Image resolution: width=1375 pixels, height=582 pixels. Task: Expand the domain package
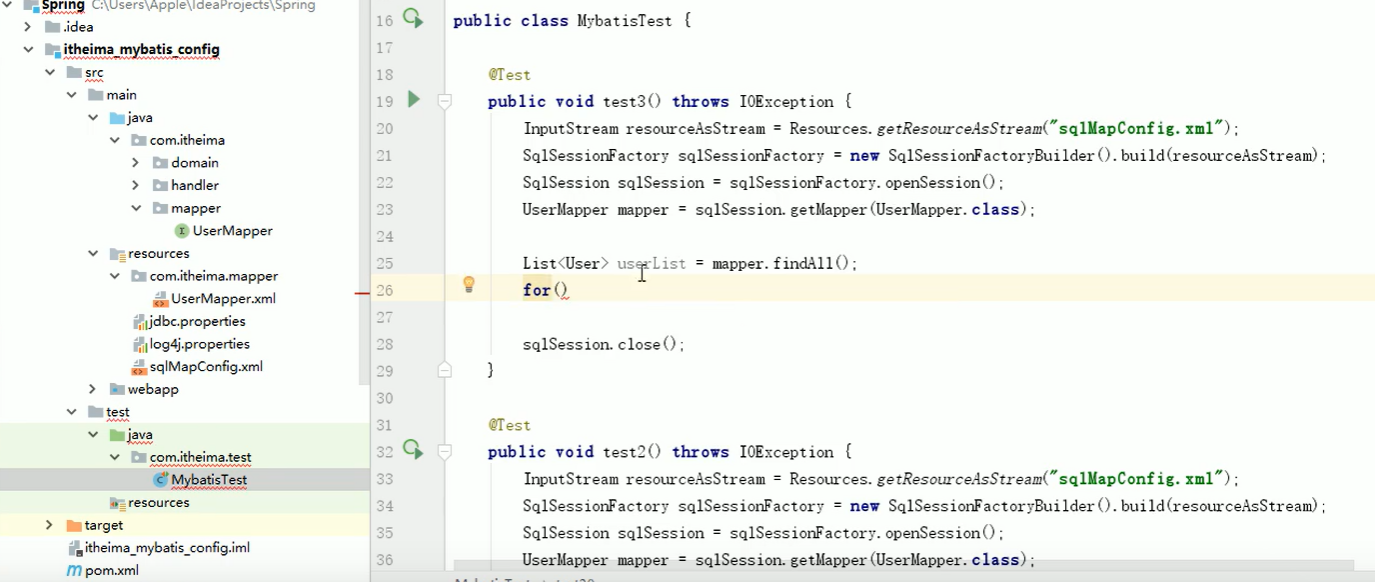[x=134, y=162]
